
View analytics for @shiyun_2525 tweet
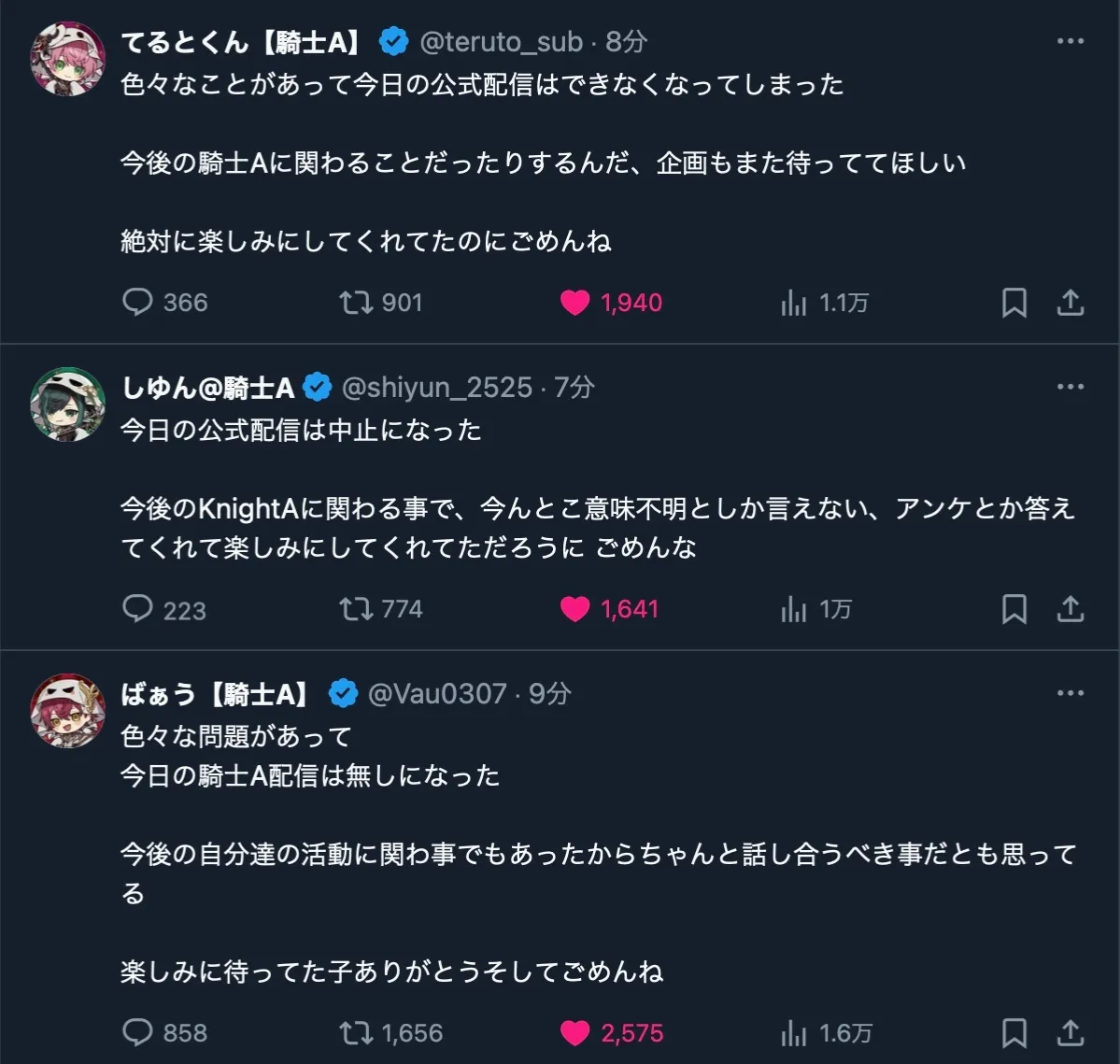(x=794, y=609)
